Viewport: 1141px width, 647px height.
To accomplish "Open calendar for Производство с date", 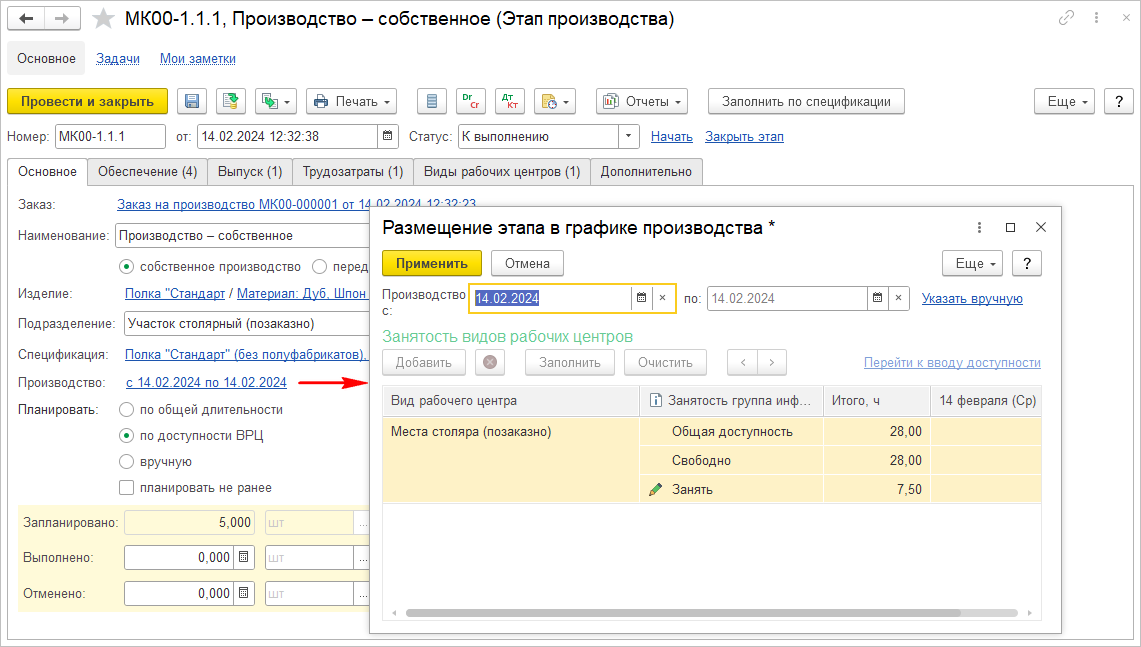I will [640, 298].
